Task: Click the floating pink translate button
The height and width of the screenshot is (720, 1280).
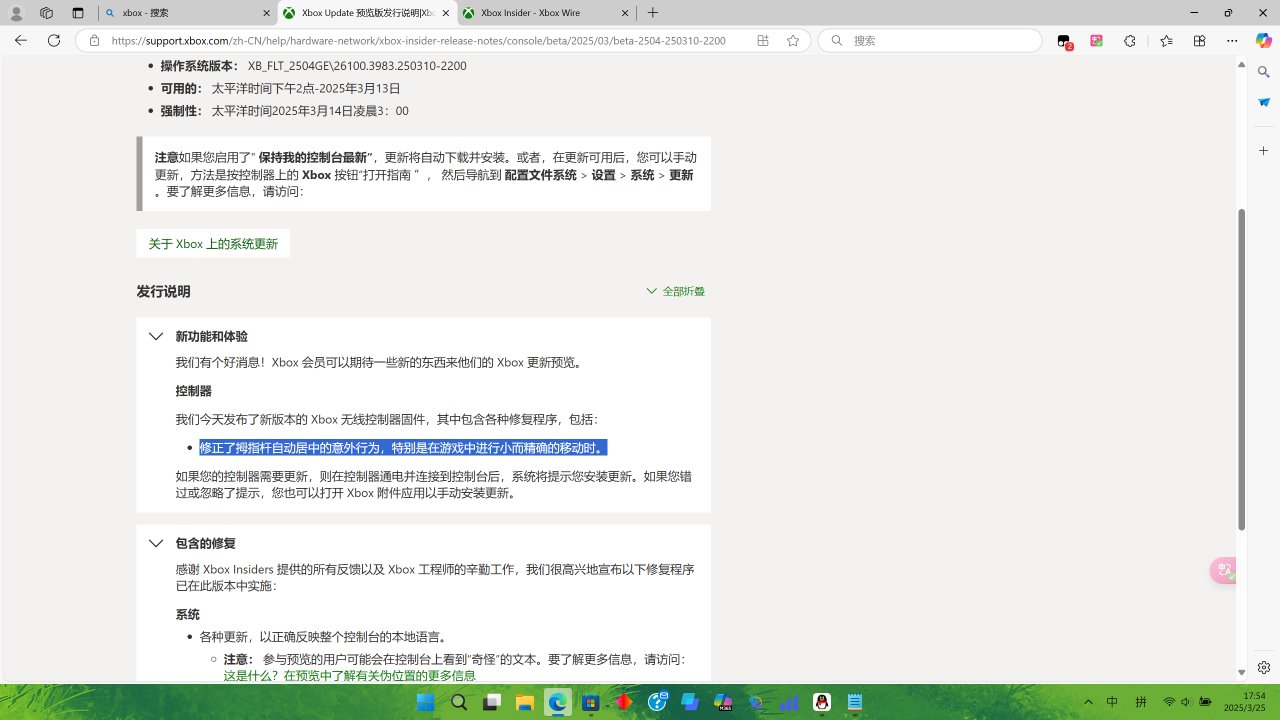Action: click(x=1224, y=571)
